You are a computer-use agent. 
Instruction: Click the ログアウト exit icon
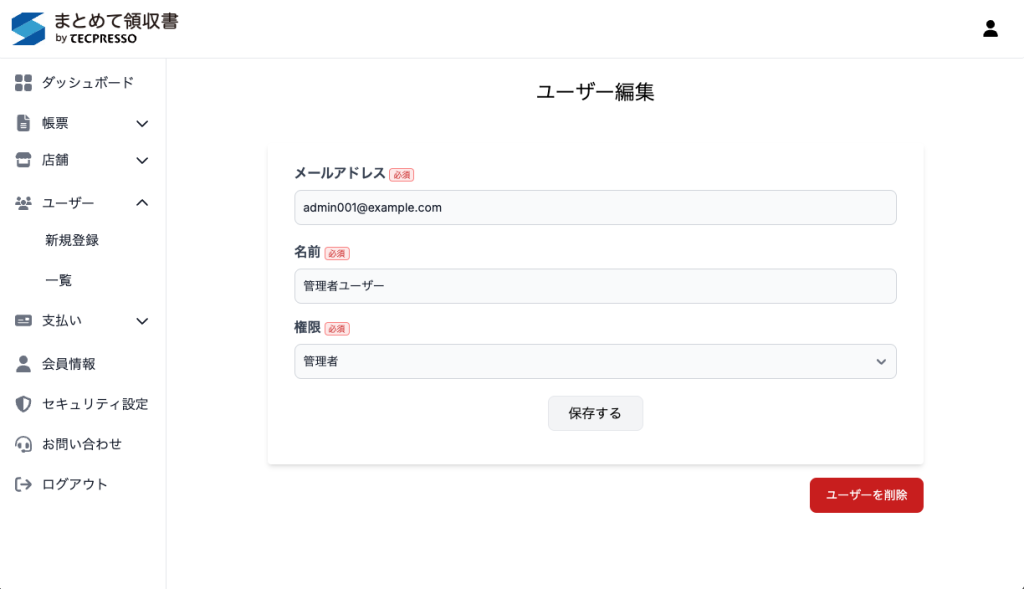click(x=24, y=484)
